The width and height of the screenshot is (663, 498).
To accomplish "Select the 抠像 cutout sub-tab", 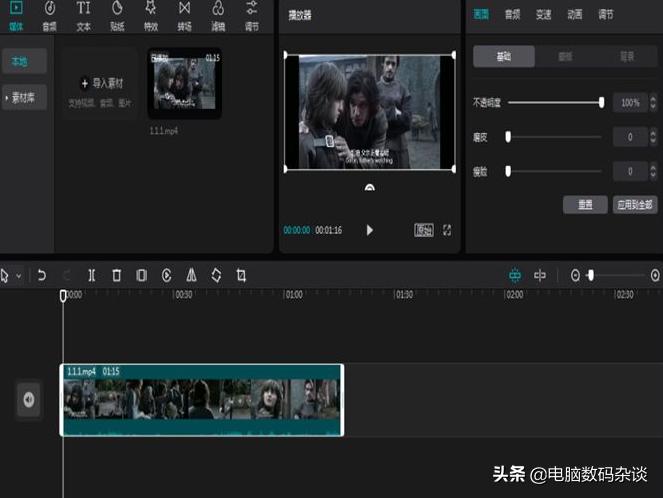I will coord(565,56).
